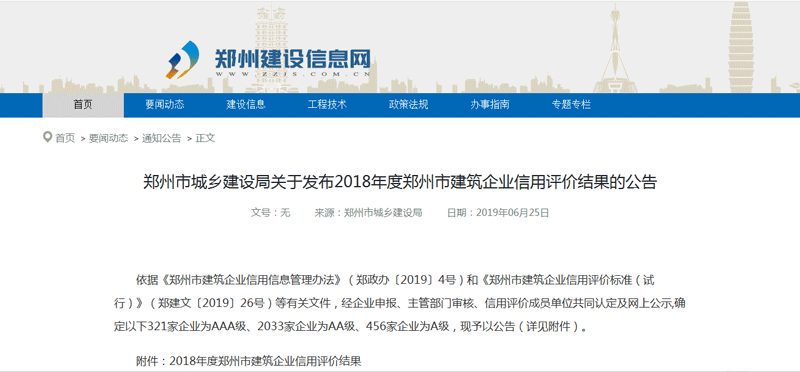This screenshot has width=800, height=372.
Task: Open 专题专栏 in the nav bar
Action: pyautogui.click(x=571, y=105)
